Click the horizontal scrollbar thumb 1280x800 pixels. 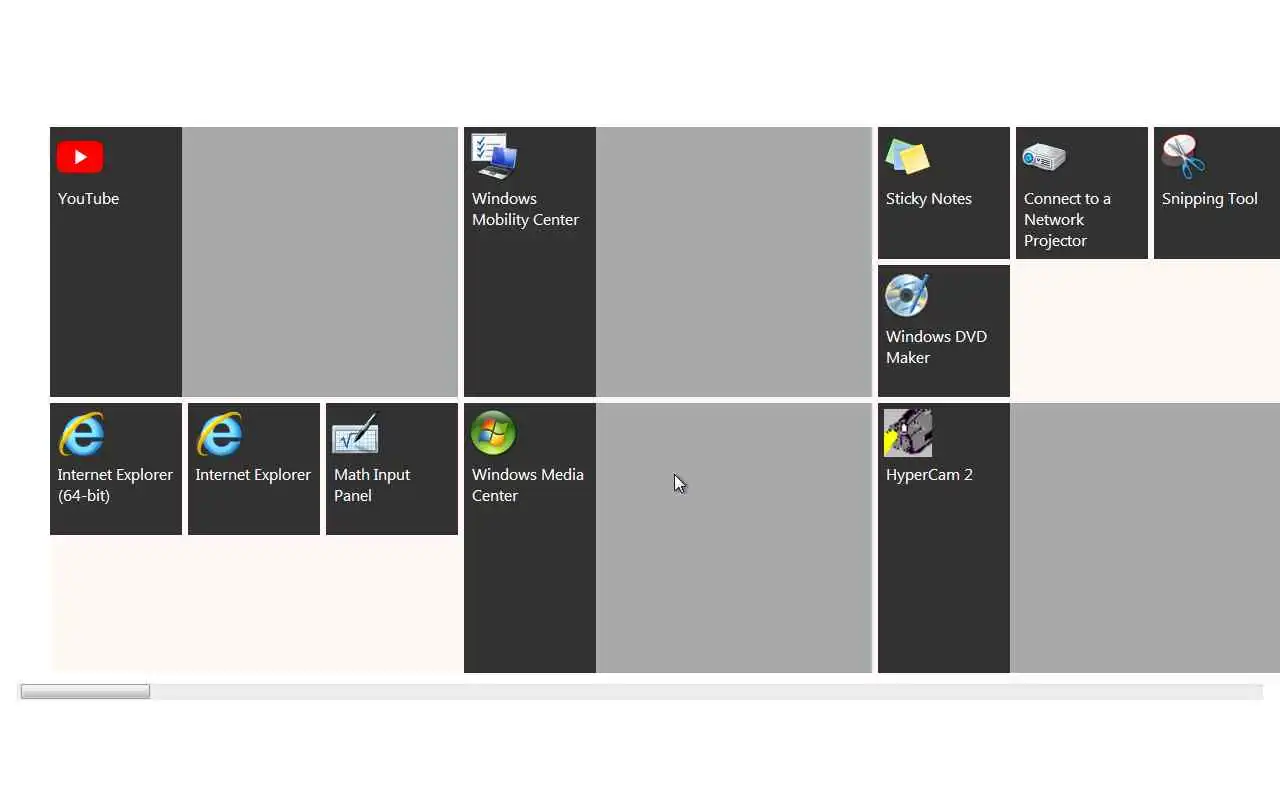[85, 691]
